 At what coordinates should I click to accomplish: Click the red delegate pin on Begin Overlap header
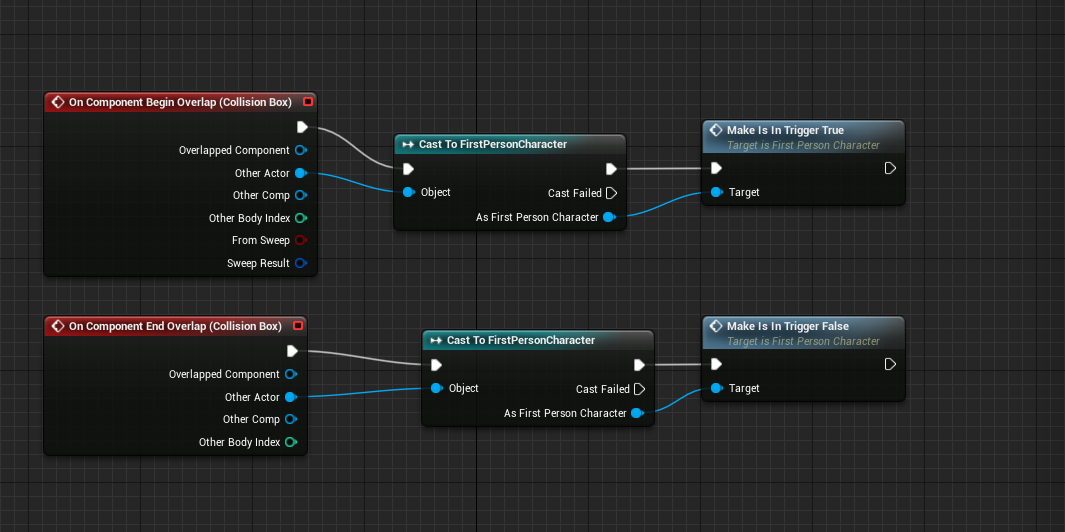[x=308, y=102]
